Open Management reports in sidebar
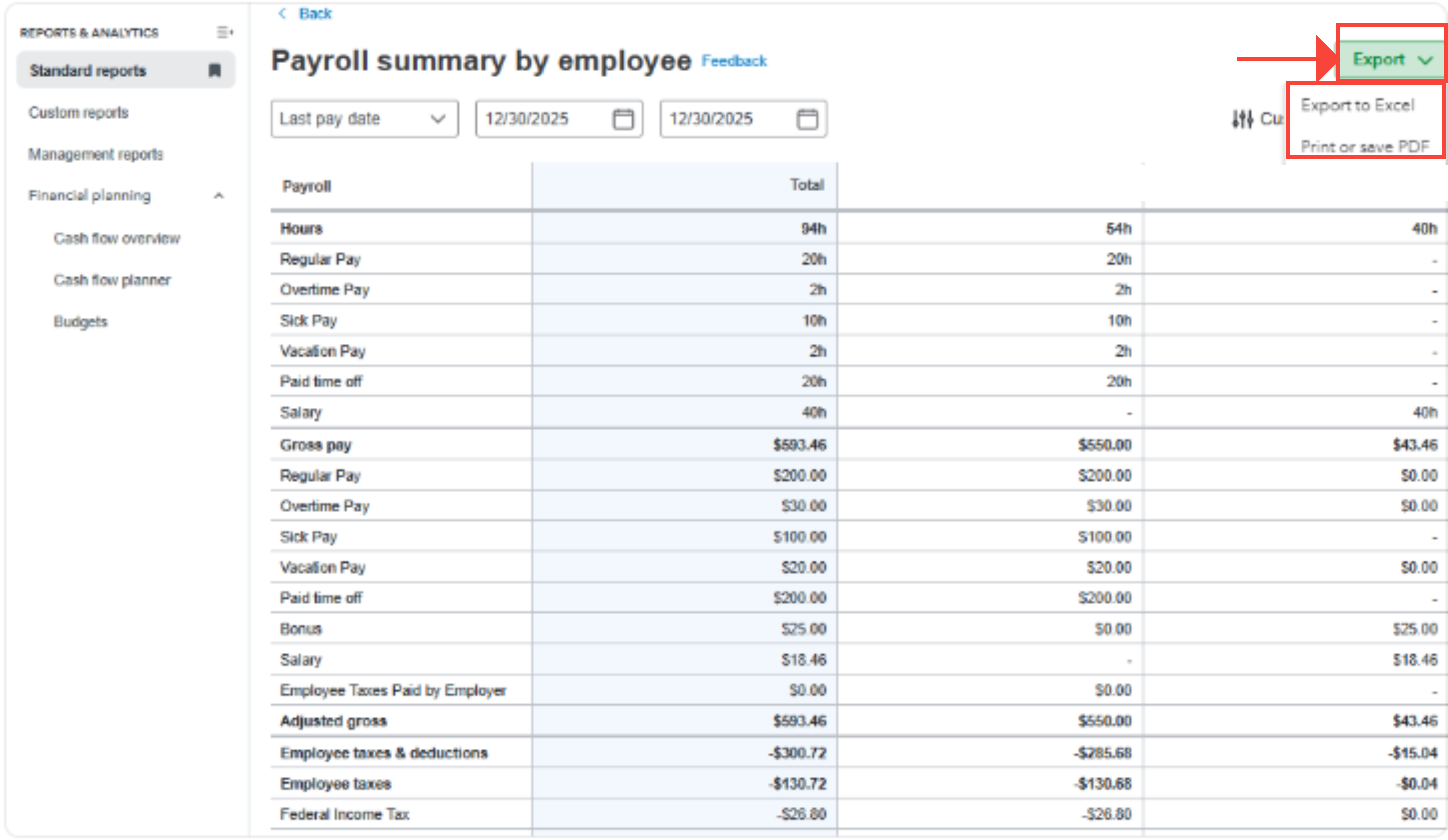 pos(96,154)
